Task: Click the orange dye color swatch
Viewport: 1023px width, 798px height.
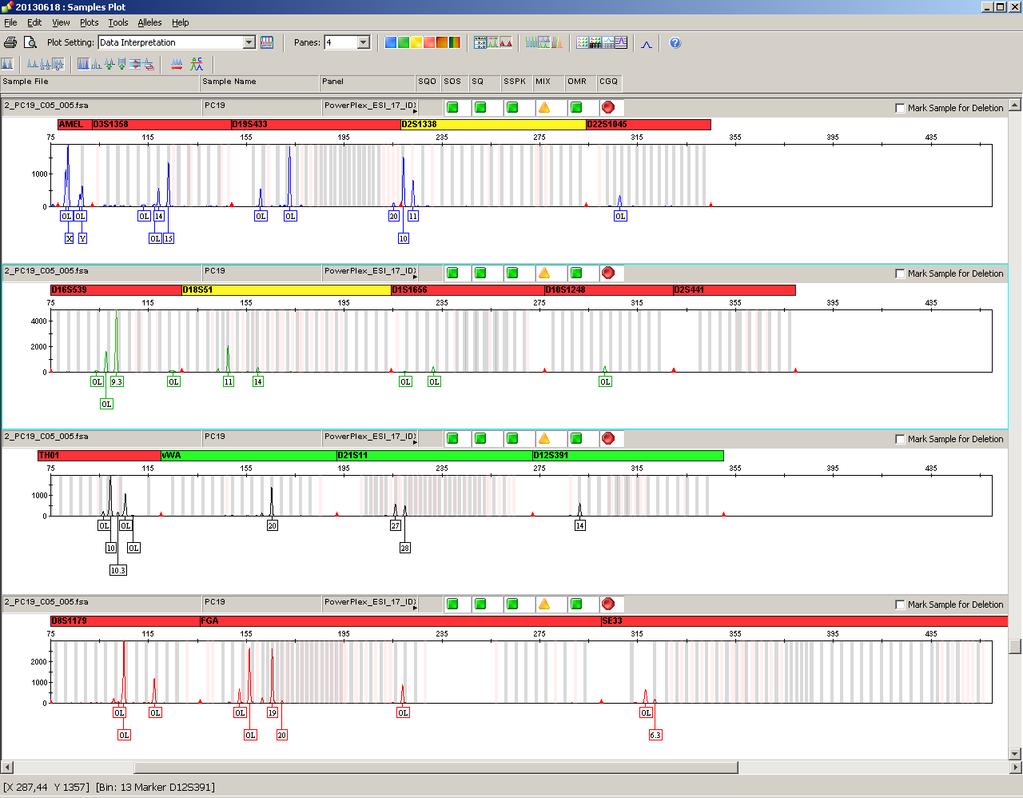Action: click(442, 42)
